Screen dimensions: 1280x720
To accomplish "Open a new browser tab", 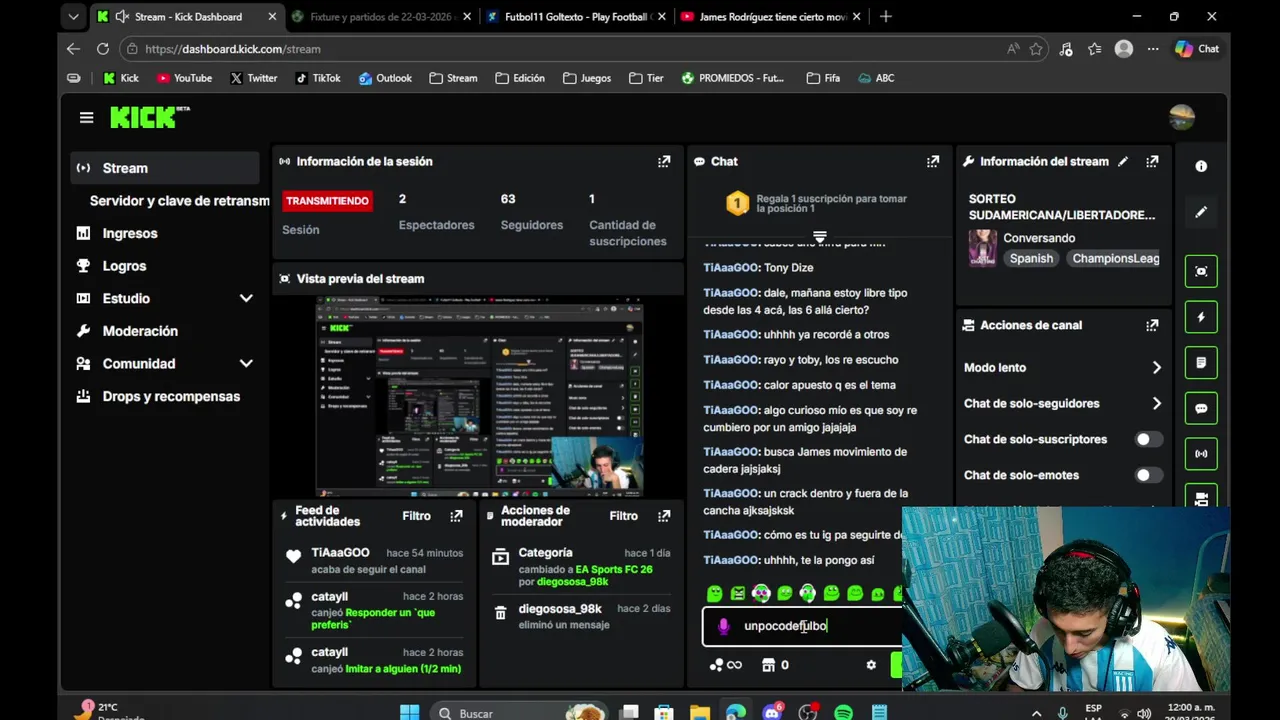I will click(886, 17).
